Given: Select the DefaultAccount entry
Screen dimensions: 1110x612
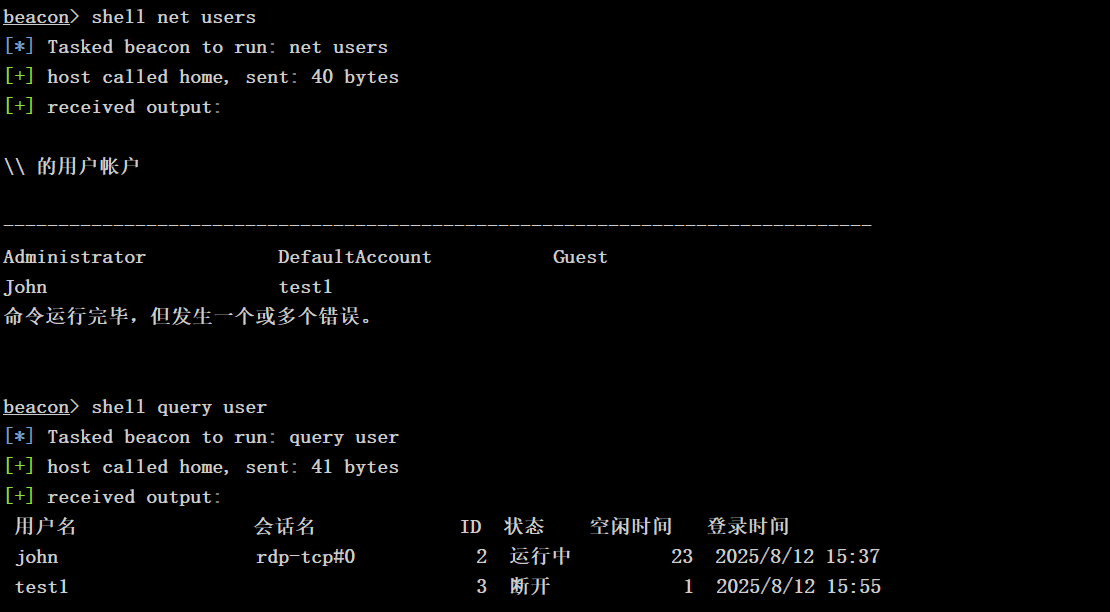Looking at the screenshot, I should click(x=354, y=257).
